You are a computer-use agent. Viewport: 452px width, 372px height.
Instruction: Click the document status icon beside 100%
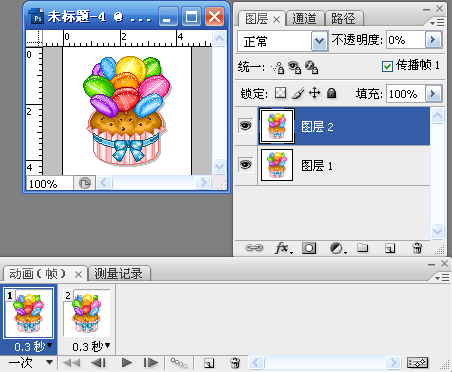click(85, 183)
